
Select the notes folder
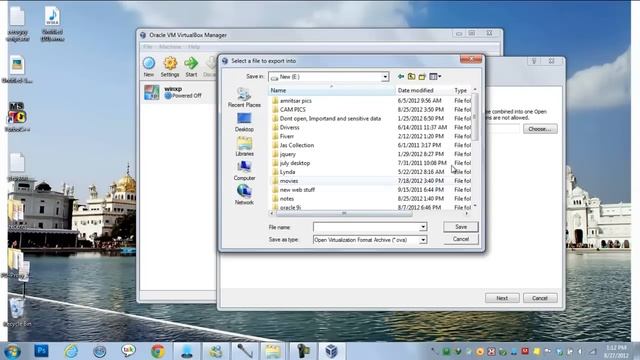[287, 199]
